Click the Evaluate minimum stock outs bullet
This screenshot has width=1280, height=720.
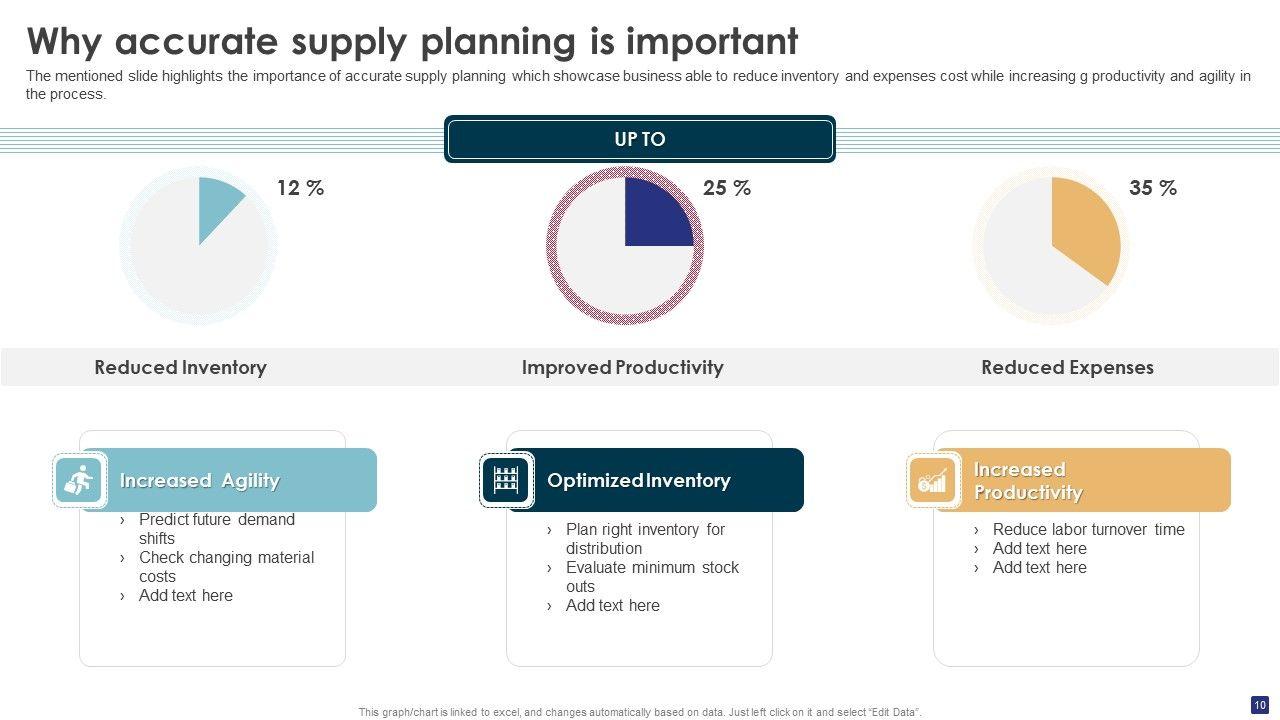click(x=652, y=577)
